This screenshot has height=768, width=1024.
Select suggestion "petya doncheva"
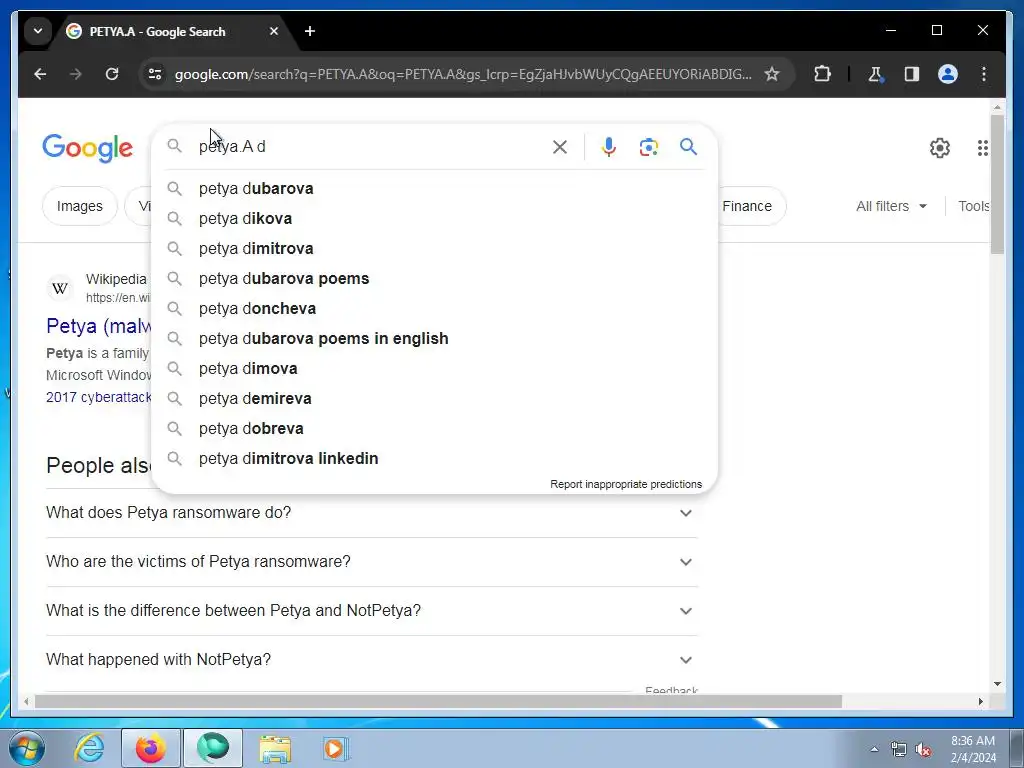[x=434, y=309]
